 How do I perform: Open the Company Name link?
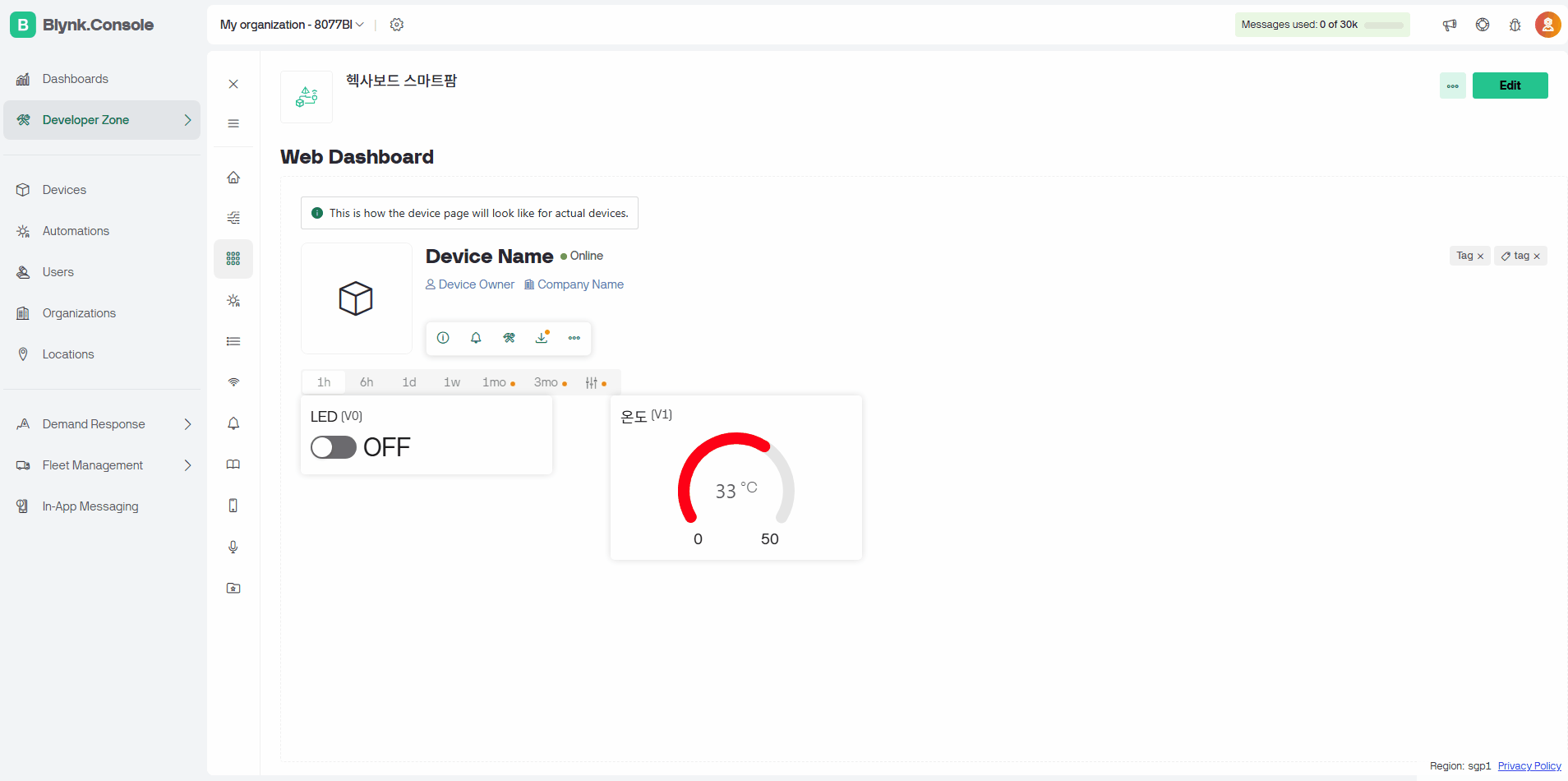coord(574,284)
